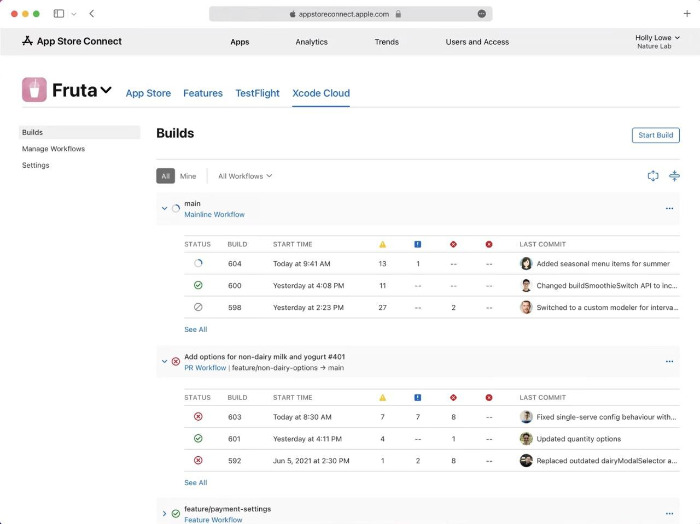700x524 pixels.
Task: Click the cancelled status of build 598
Action: 198,307
